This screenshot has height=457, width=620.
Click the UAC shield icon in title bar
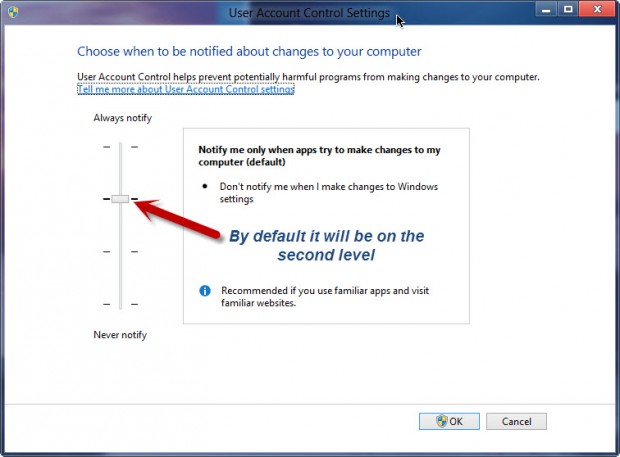13,12
